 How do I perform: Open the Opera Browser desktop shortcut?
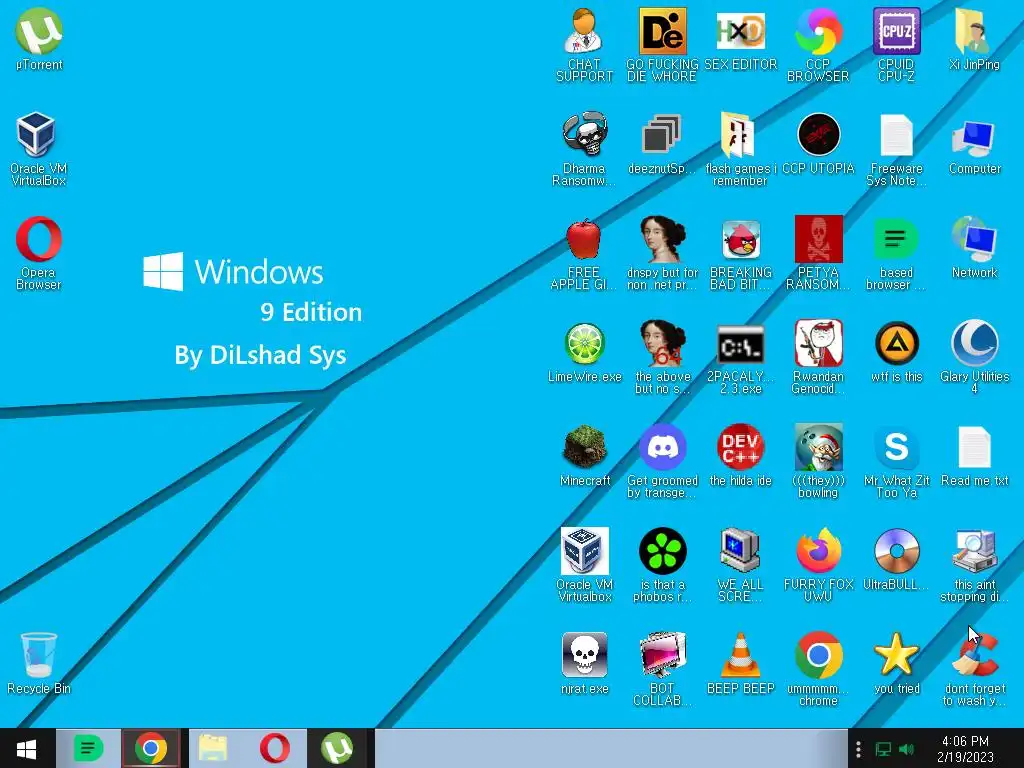coord(39,239)
